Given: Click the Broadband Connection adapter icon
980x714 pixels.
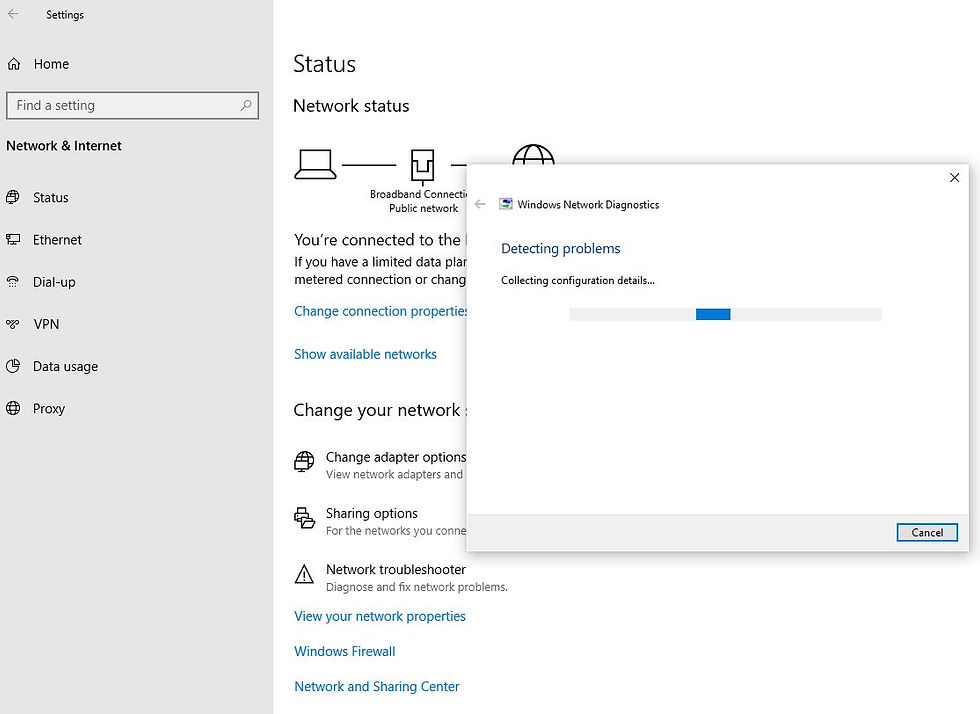Looking at the screenshot, I should coord(422,166).
